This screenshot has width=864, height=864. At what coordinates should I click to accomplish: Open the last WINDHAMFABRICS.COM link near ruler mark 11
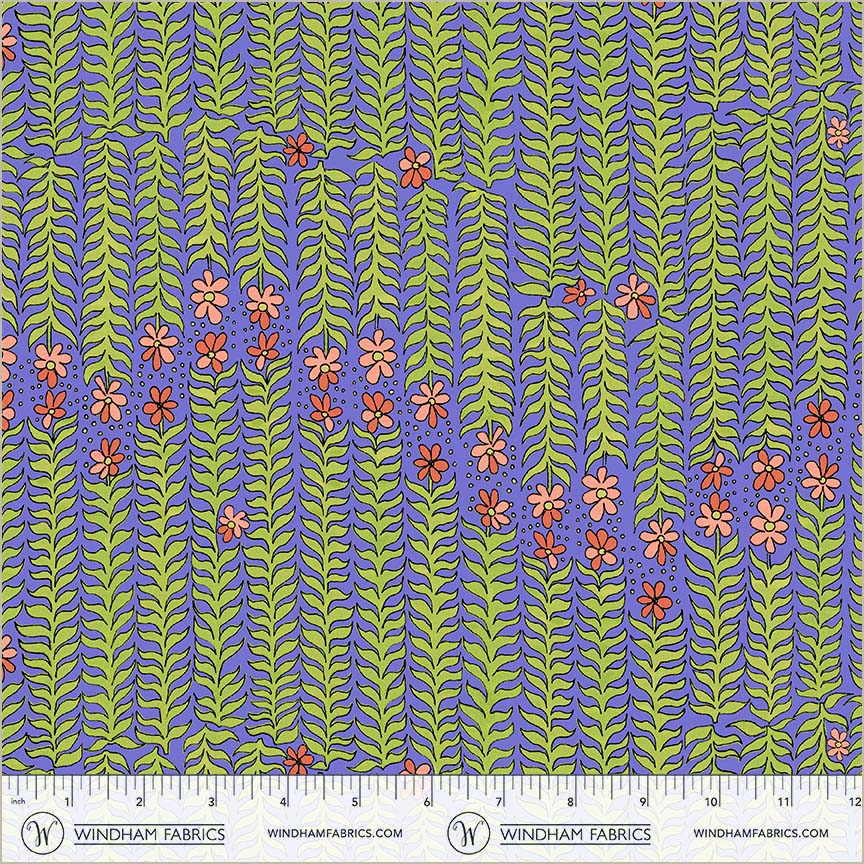pyautogui.click(x=760, y=833)
